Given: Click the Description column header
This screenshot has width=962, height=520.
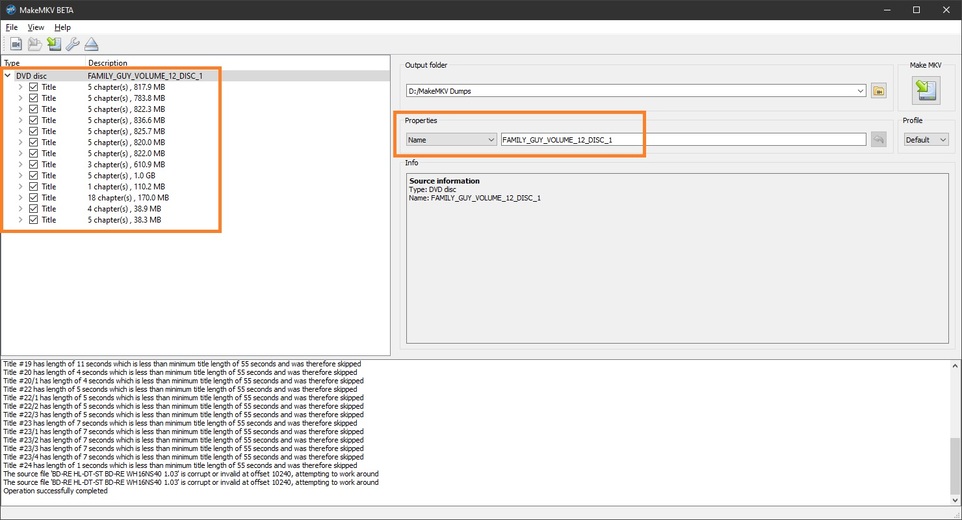Looking at the screenshot, I should [237, 63].
